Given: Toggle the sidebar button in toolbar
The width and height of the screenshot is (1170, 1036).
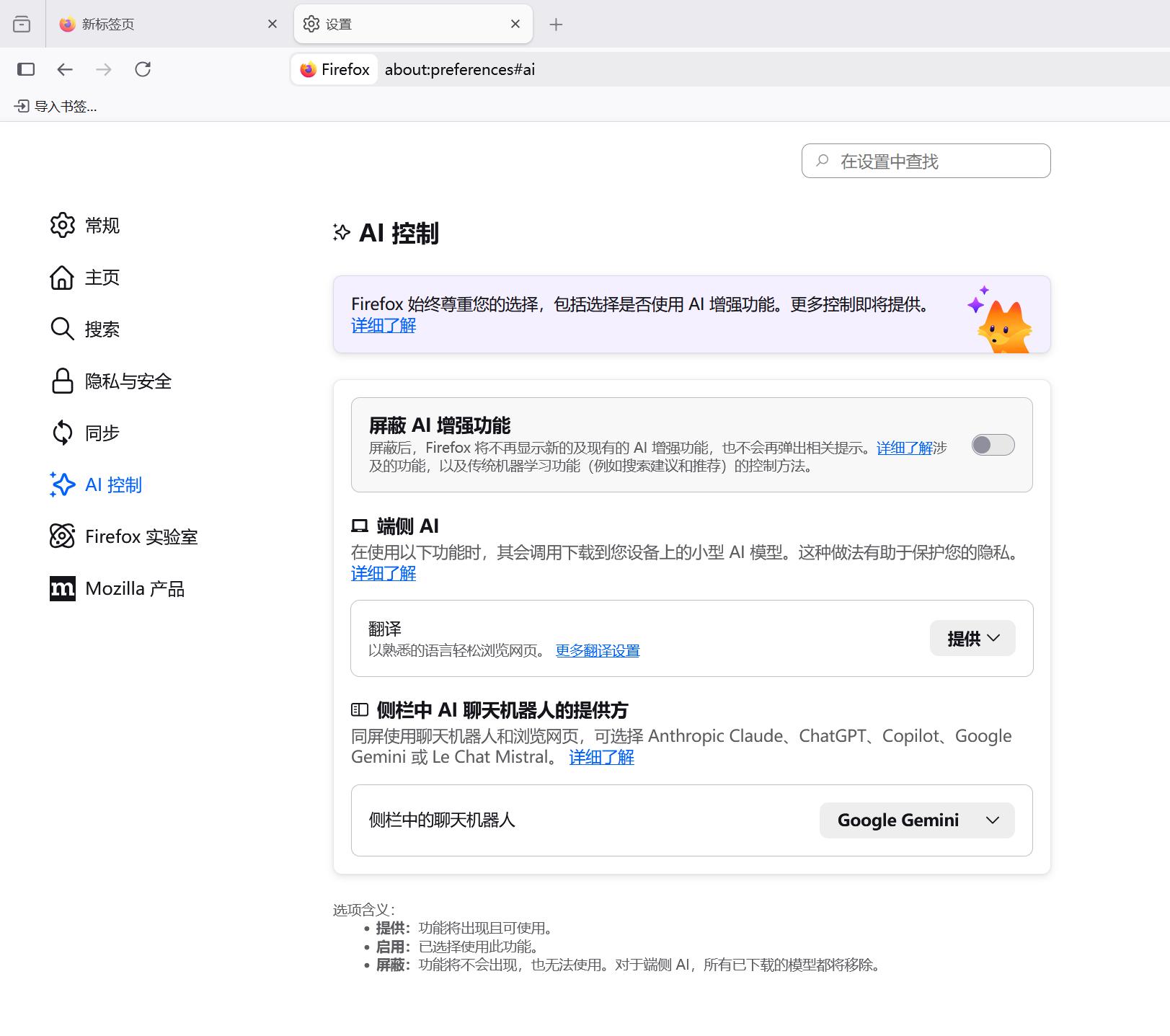Looking at the screenshot, I should tap(26, 69).
